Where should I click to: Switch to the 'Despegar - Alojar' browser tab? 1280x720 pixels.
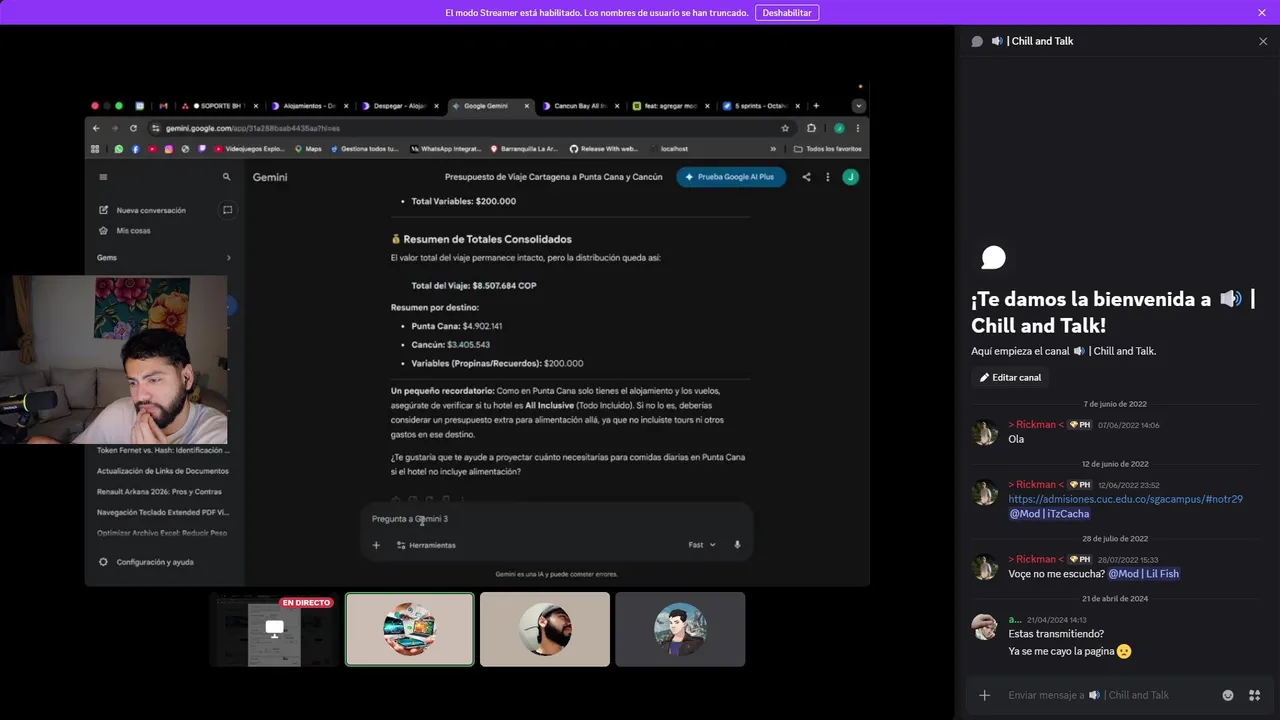pyautogui.click(x=398, y=106)
